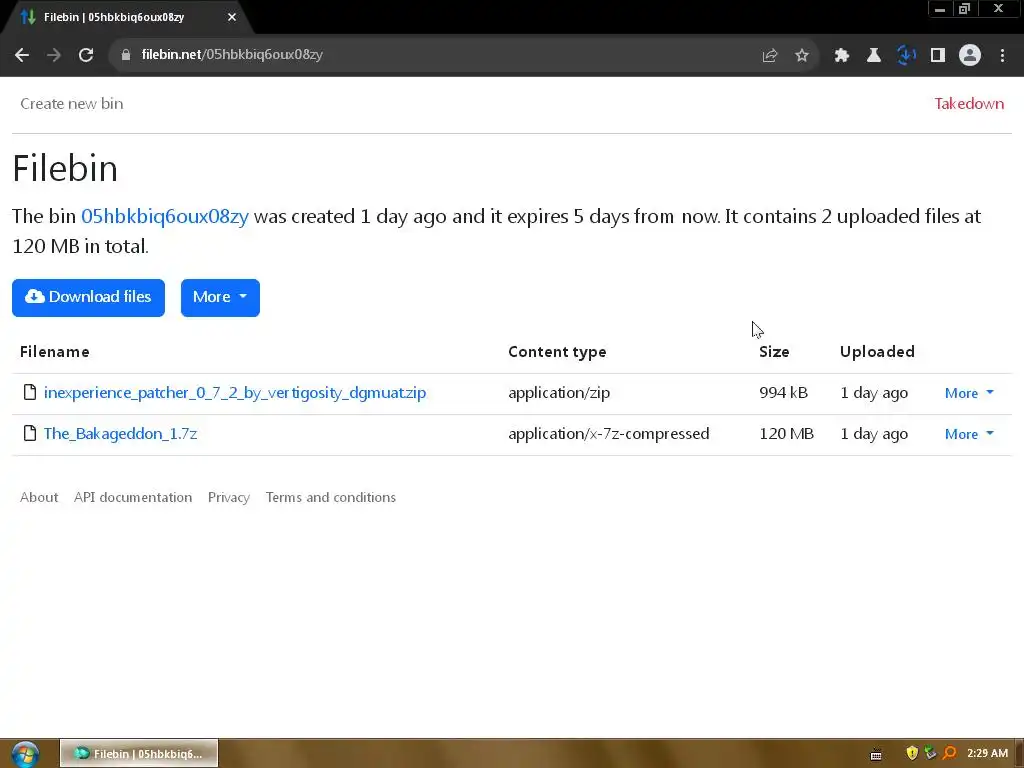Screen dimensions: 1024x768
Task: Expand More menu for the zip file
Action: click(x=969, y=393)
